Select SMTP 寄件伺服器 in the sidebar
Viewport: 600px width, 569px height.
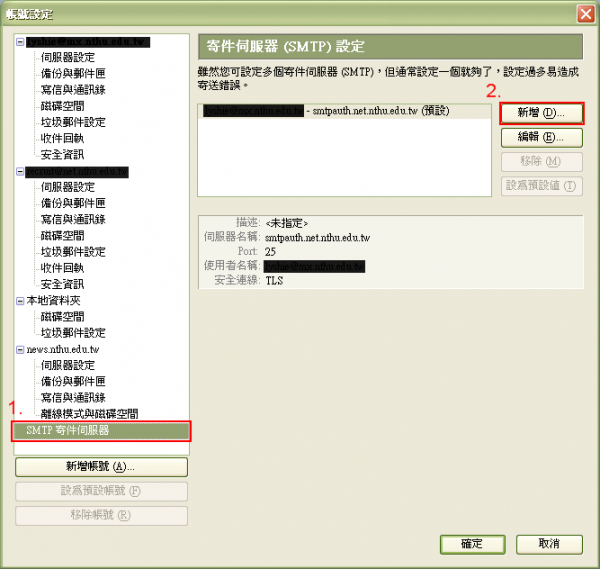coord(68,430)
